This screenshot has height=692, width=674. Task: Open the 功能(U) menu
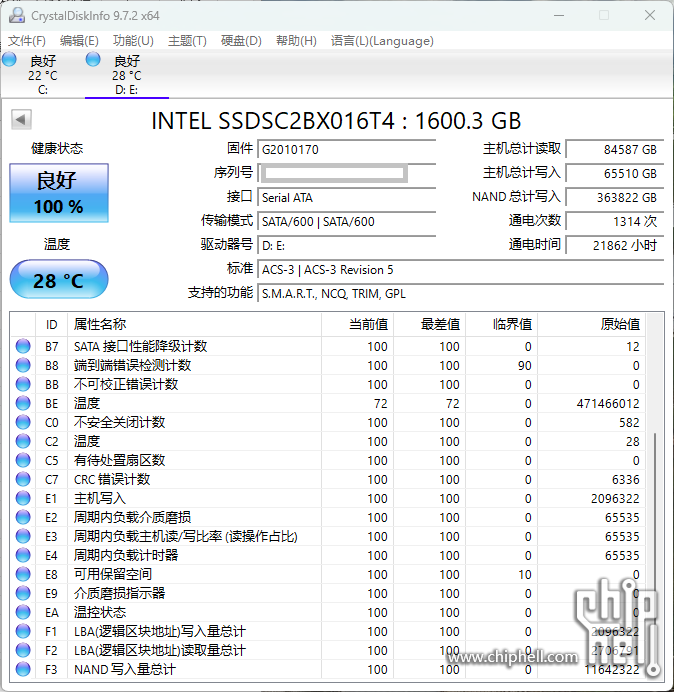pos(133,41)
